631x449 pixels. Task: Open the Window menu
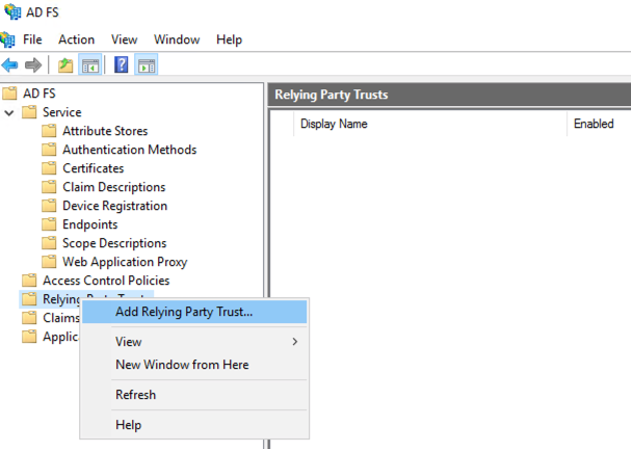pyautogui.click(x=176, y=39)
